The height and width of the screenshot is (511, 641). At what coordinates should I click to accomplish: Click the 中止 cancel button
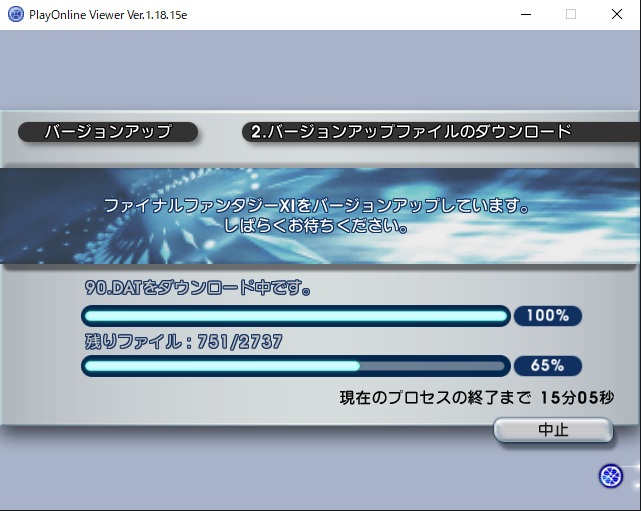(553, 430)
